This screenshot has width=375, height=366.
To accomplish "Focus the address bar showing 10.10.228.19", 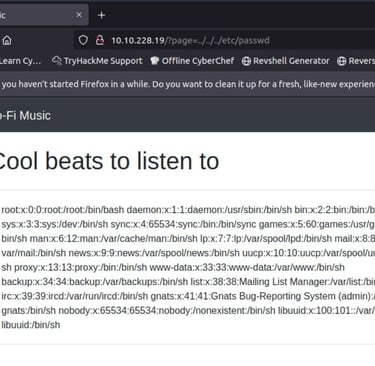I will pyautogui.click(x=224, y=40).
